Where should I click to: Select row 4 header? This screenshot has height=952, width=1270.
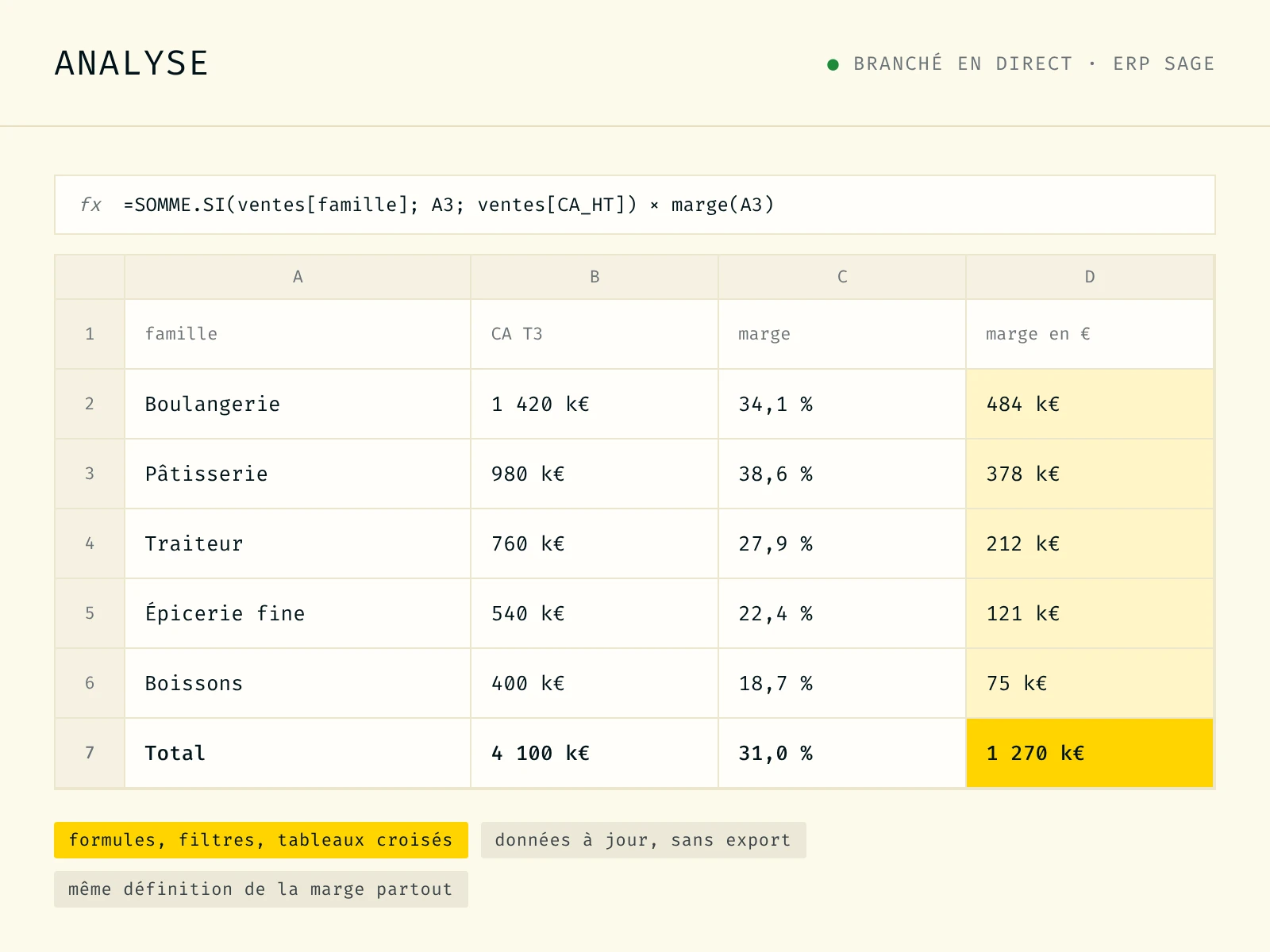(90, 543)
